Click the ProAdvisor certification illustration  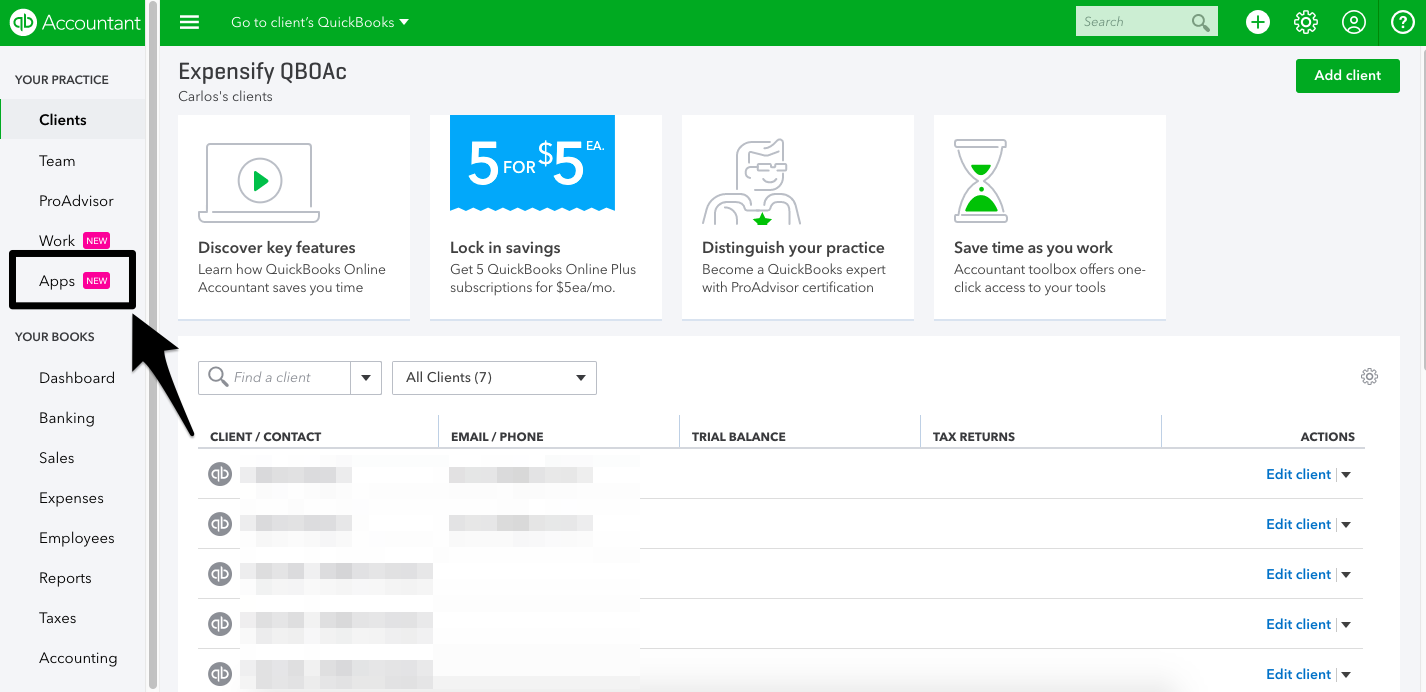point(752,181)
